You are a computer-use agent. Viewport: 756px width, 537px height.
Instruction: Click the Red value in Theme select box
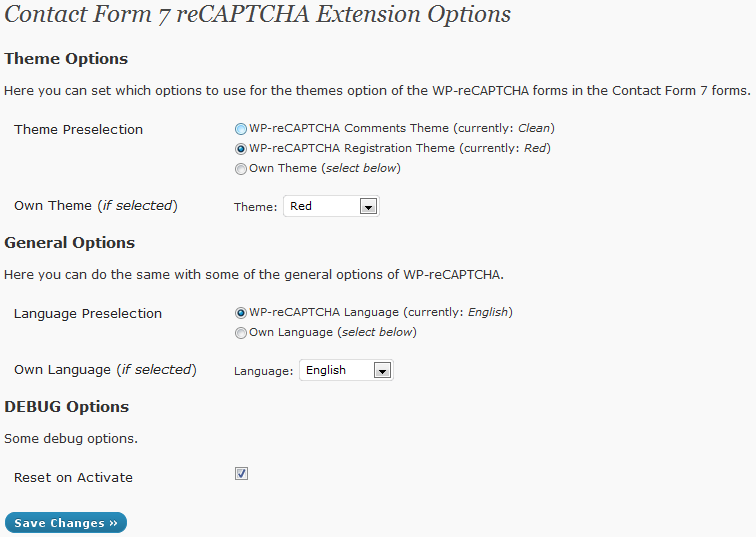tap(320, 206)
